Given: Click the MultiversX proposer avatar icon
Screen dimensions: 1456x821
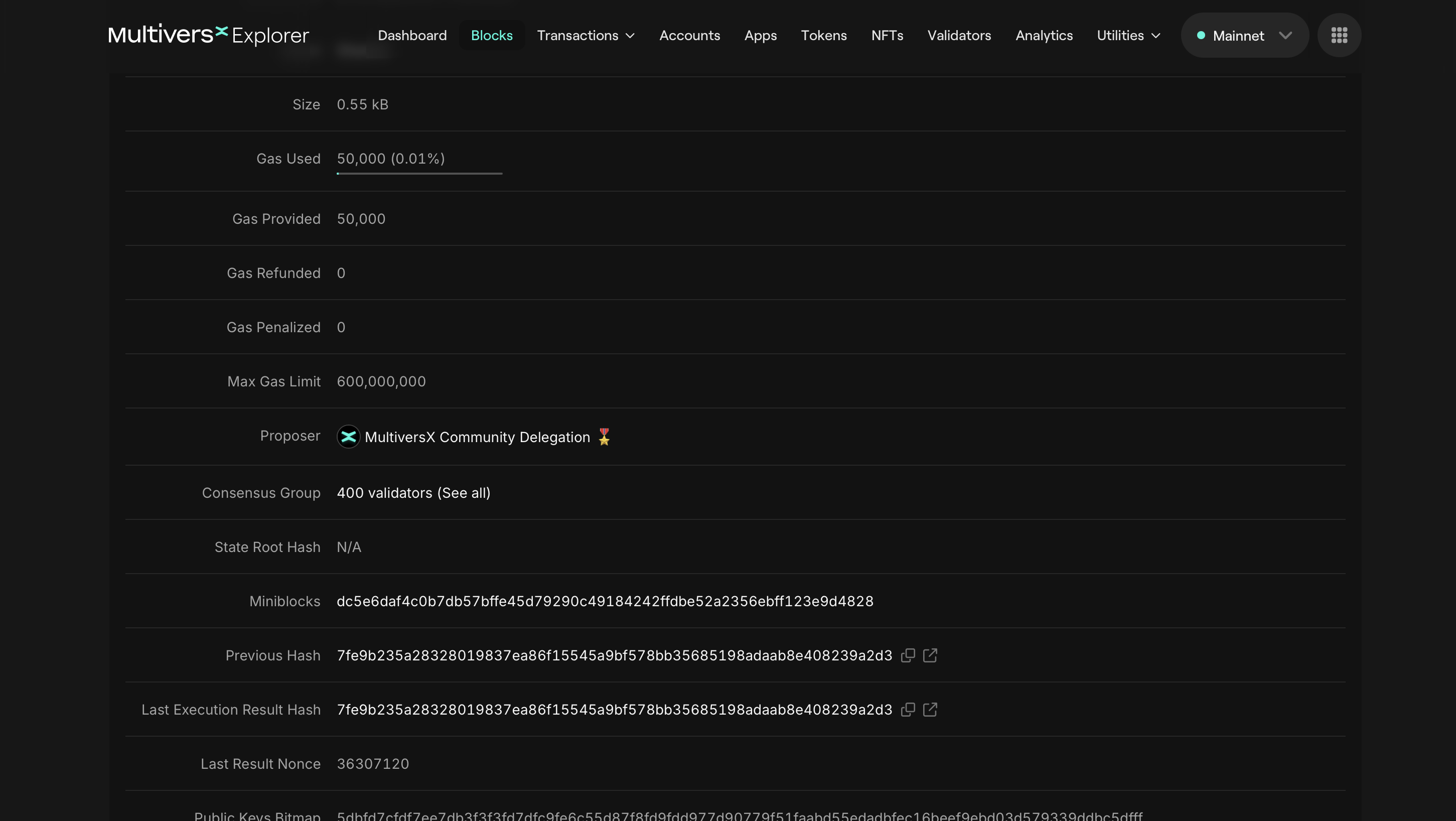Looking at the screenshot, I should point(348,437).
